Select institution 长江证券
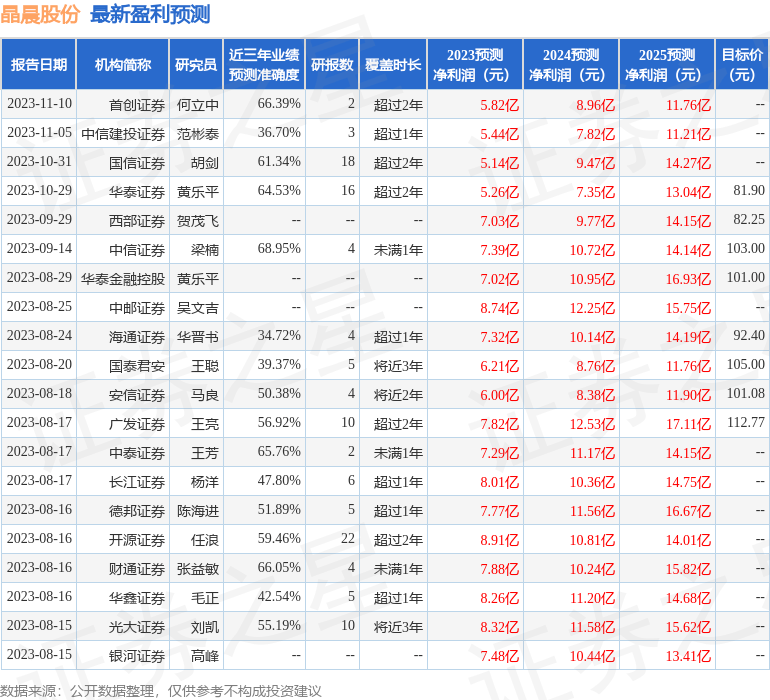Image resolution: width=770 pixels, height=700 pixels. tap(137, 481)
